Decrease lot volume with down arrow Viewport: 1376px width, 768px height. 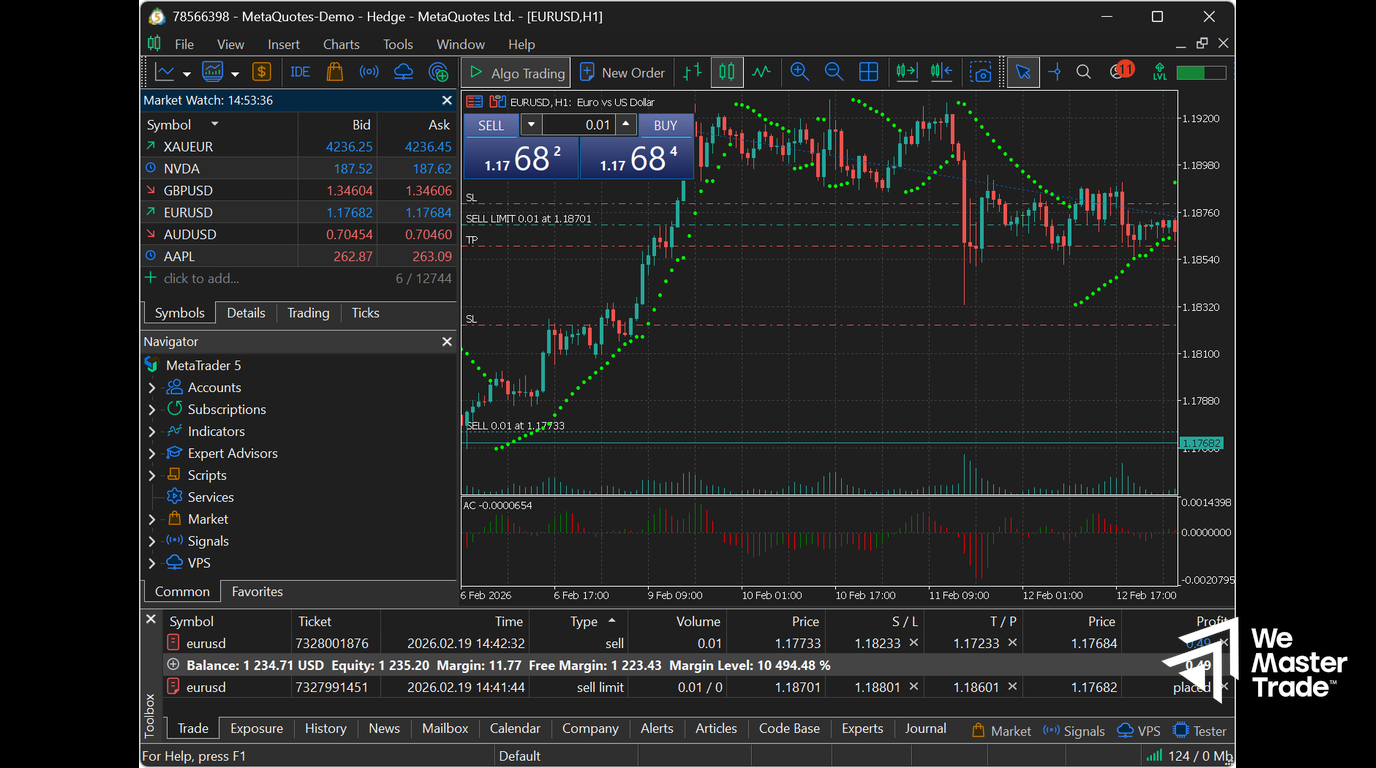(531, 125)
